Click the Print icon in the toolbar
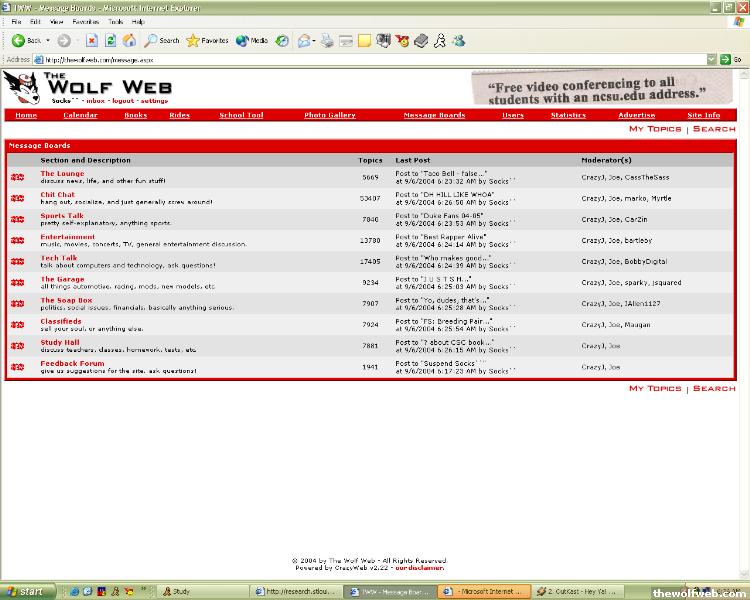Viewport: 750px width, 600px height. 327,41
